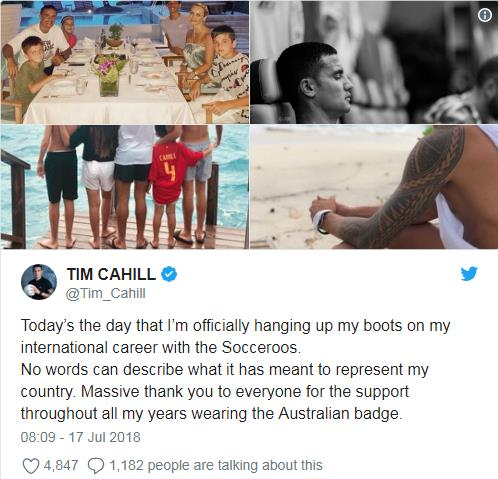The width and height of the screenshot is (498, 479).
Task: Like the tweet with the heart icon
Action: pos(30,466)
